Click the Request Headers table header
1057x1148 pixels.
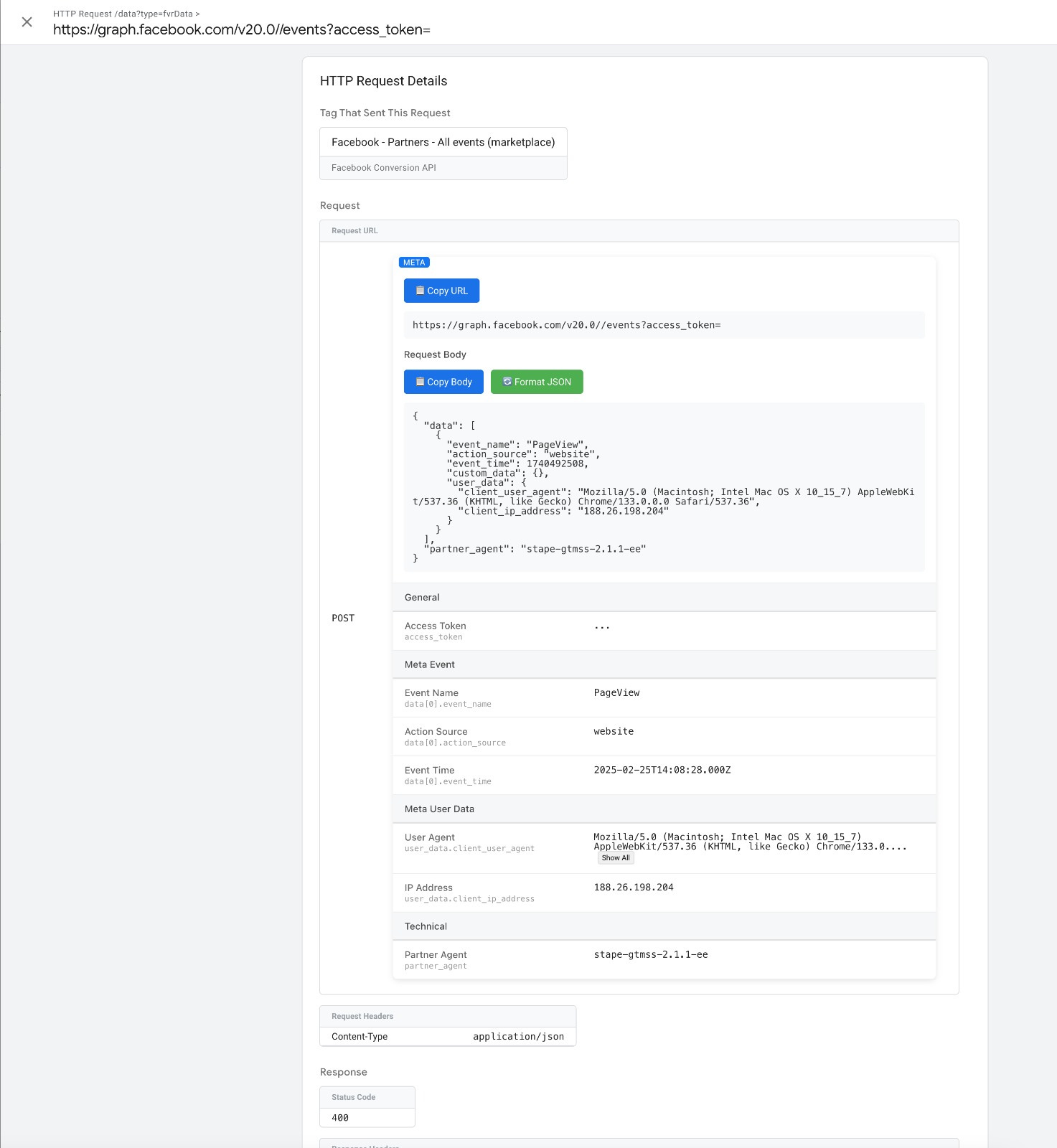(x=448, y=1016)
